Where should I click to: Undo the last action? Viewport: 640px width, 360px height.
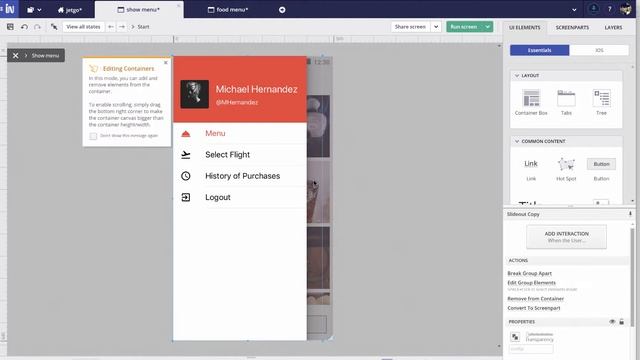[24, 27]
